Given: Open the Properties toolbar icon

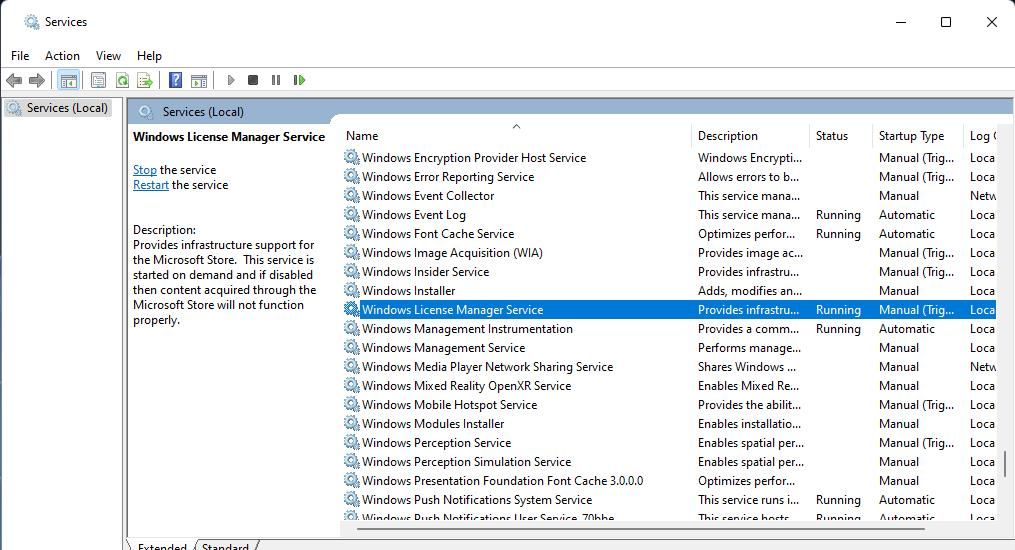Looking at the screenshot, I should pyautogui.click(x=98, y=80).
